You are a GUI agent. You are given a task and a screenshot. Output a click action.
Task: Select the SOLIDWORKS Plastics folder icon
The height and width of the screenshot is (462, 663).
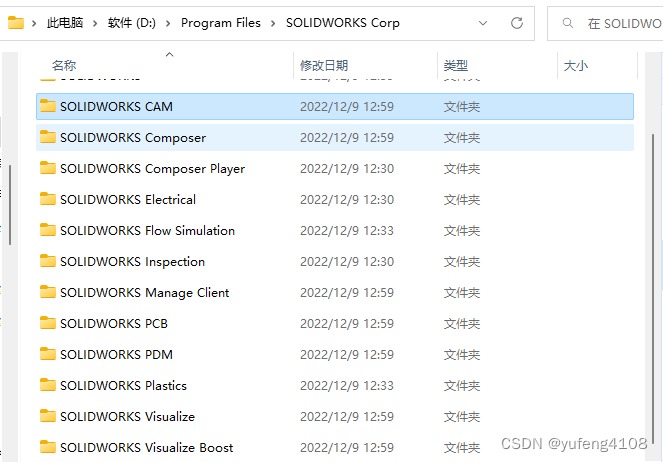click(48, 385)
